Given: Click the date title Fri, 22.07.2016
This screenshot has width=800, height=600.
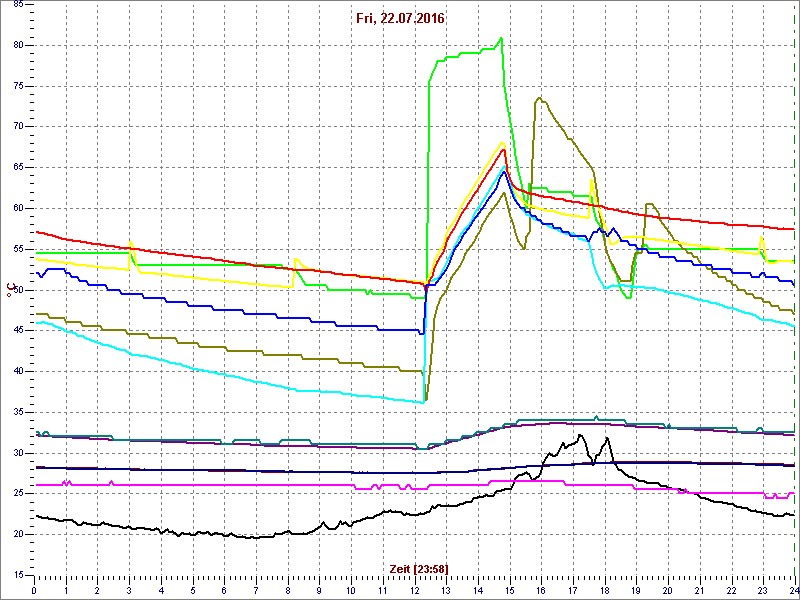Looking at the screenshot, I should pyautogui.click(x=401, y=19).
